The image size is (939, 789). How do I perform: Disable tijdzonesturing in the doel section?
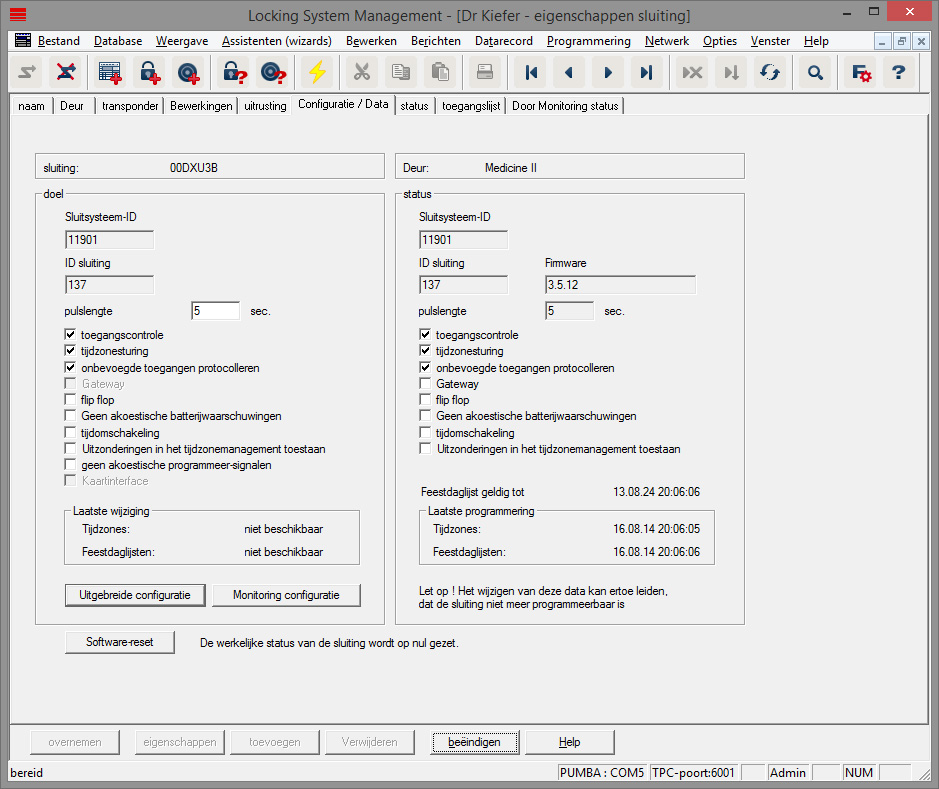pyautogui.click(x=70, y=350)
